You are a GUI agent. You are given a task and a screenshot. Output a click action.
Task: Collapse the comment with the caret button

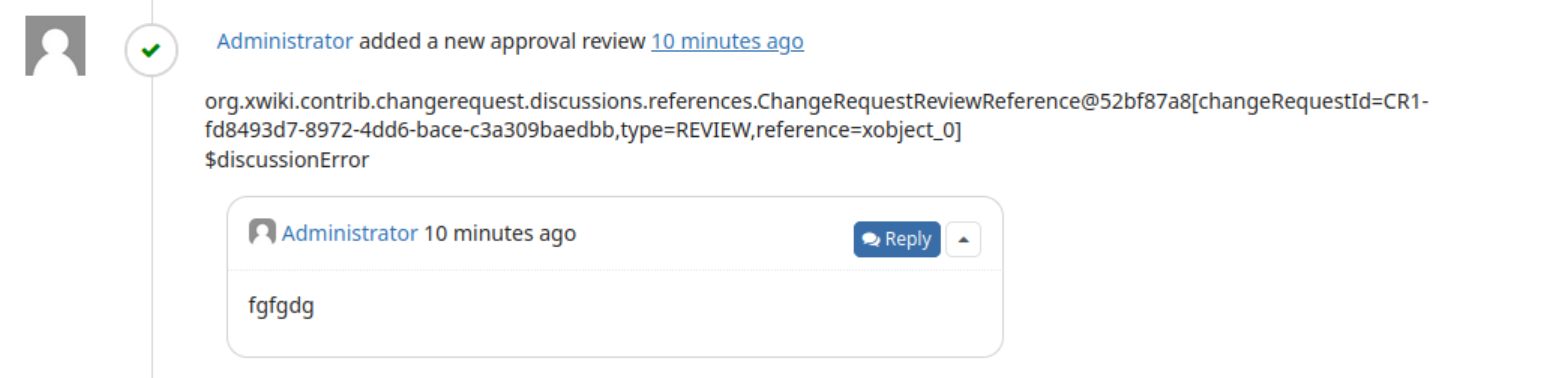coord(963,239)
